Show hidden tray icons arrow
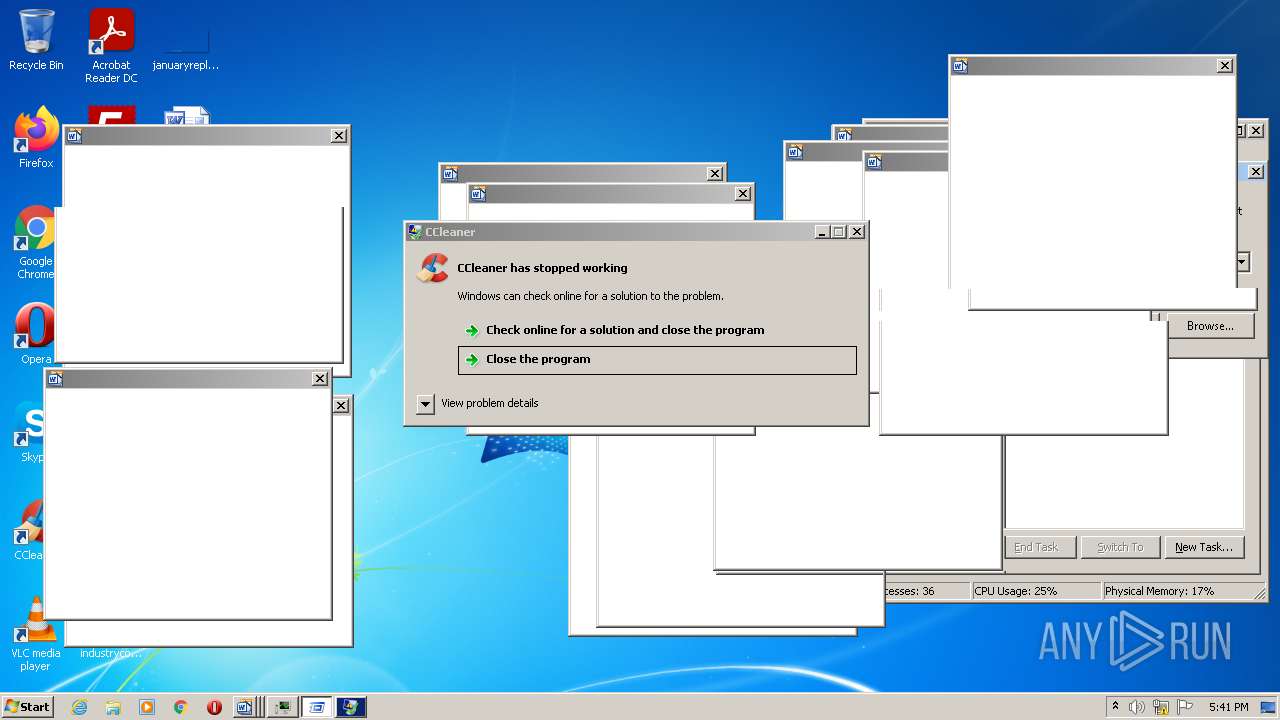 point(1116,707)
